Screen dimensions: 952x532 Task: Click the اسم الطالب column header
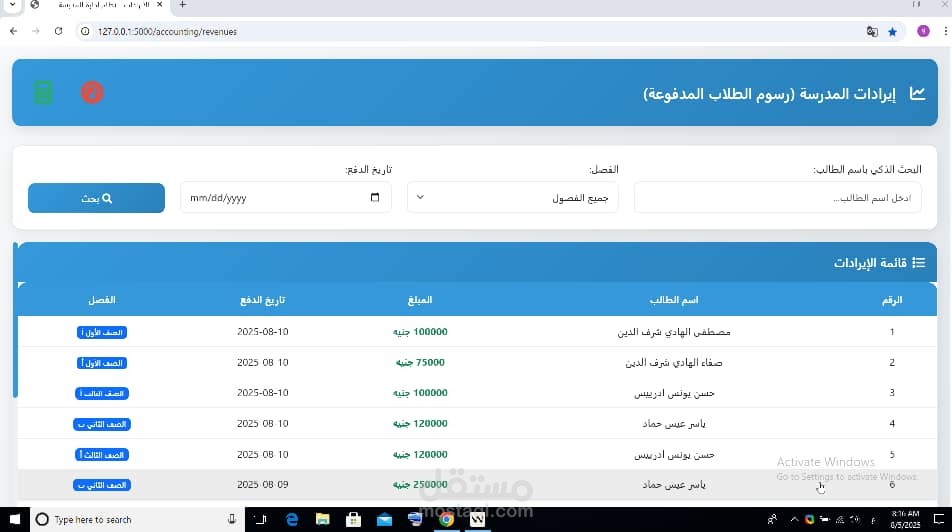coord(674,300)
